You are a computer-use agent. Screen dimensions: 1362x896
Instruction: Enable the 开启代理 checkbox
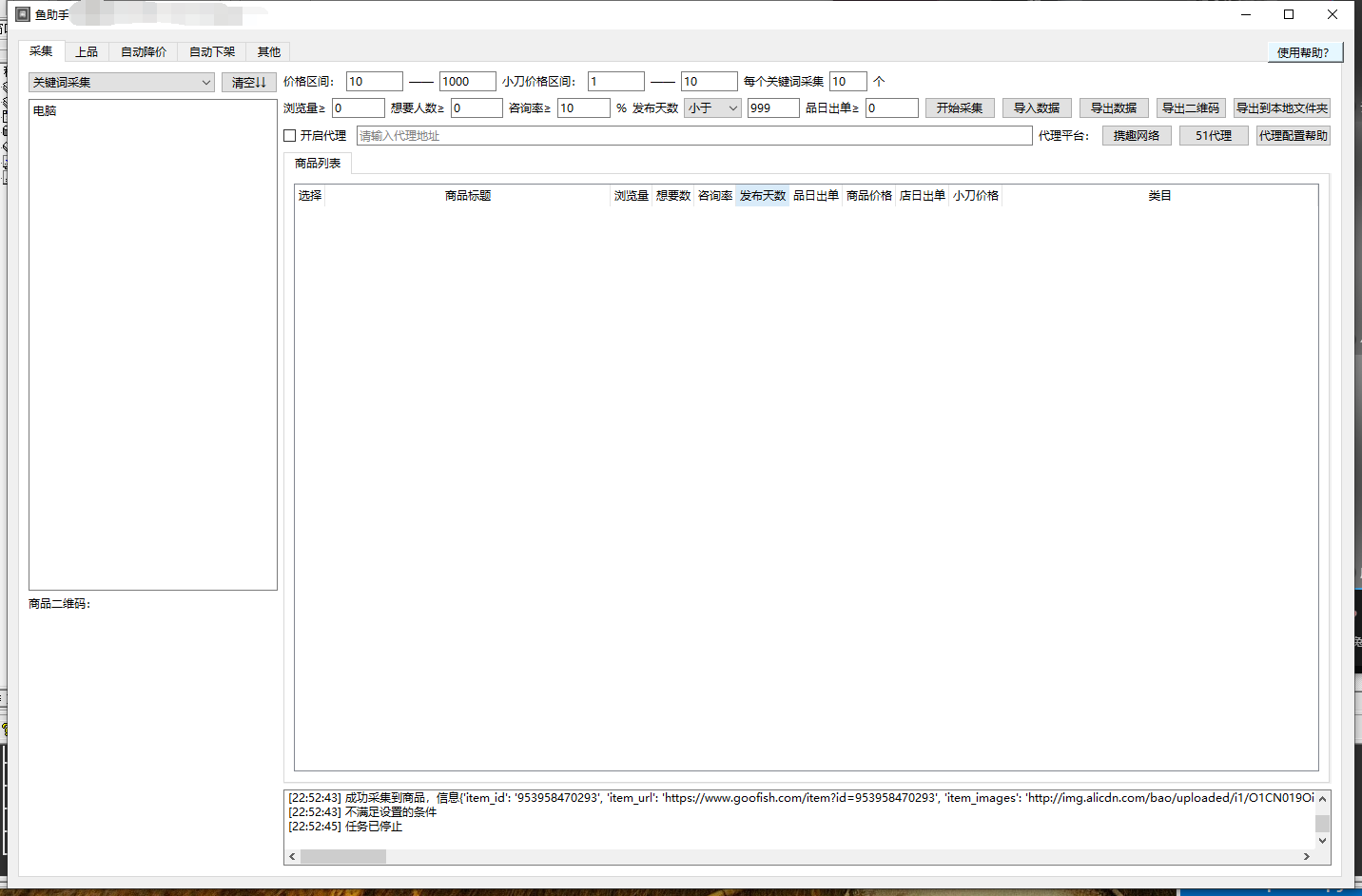pos(289,135)
